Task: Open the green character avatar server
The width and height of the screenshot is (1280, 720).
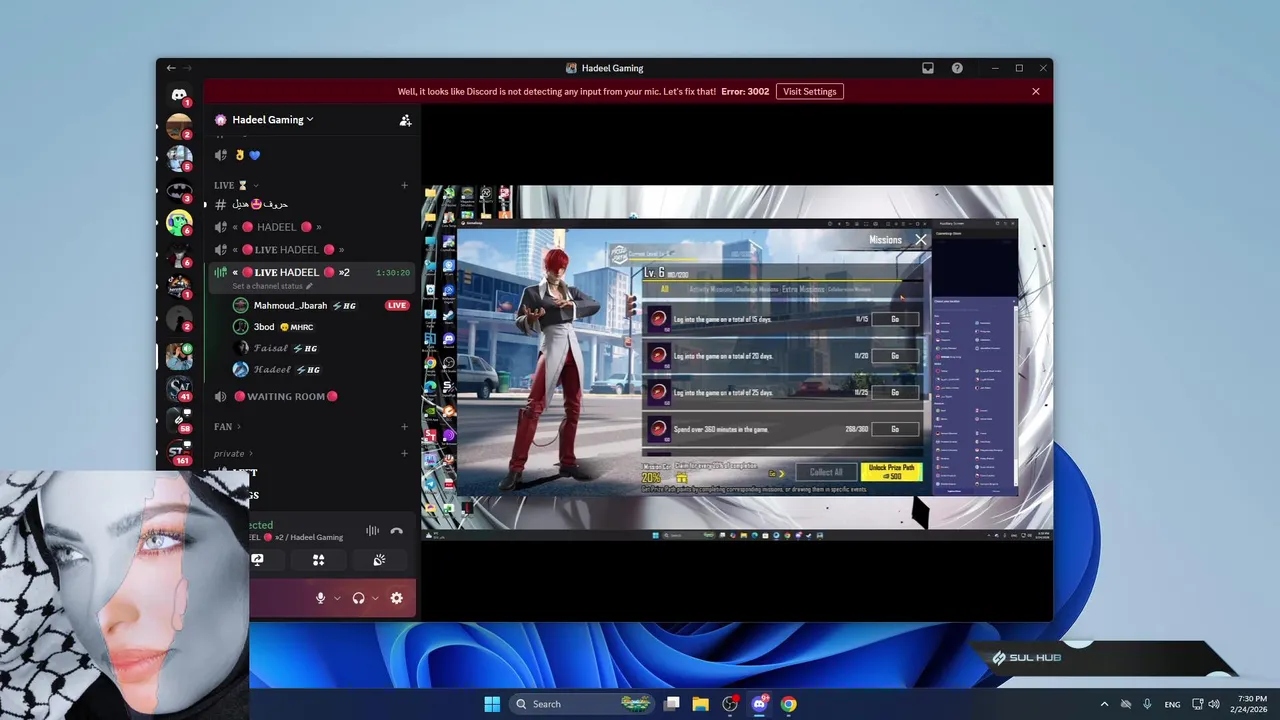Action: pos(179,223)
